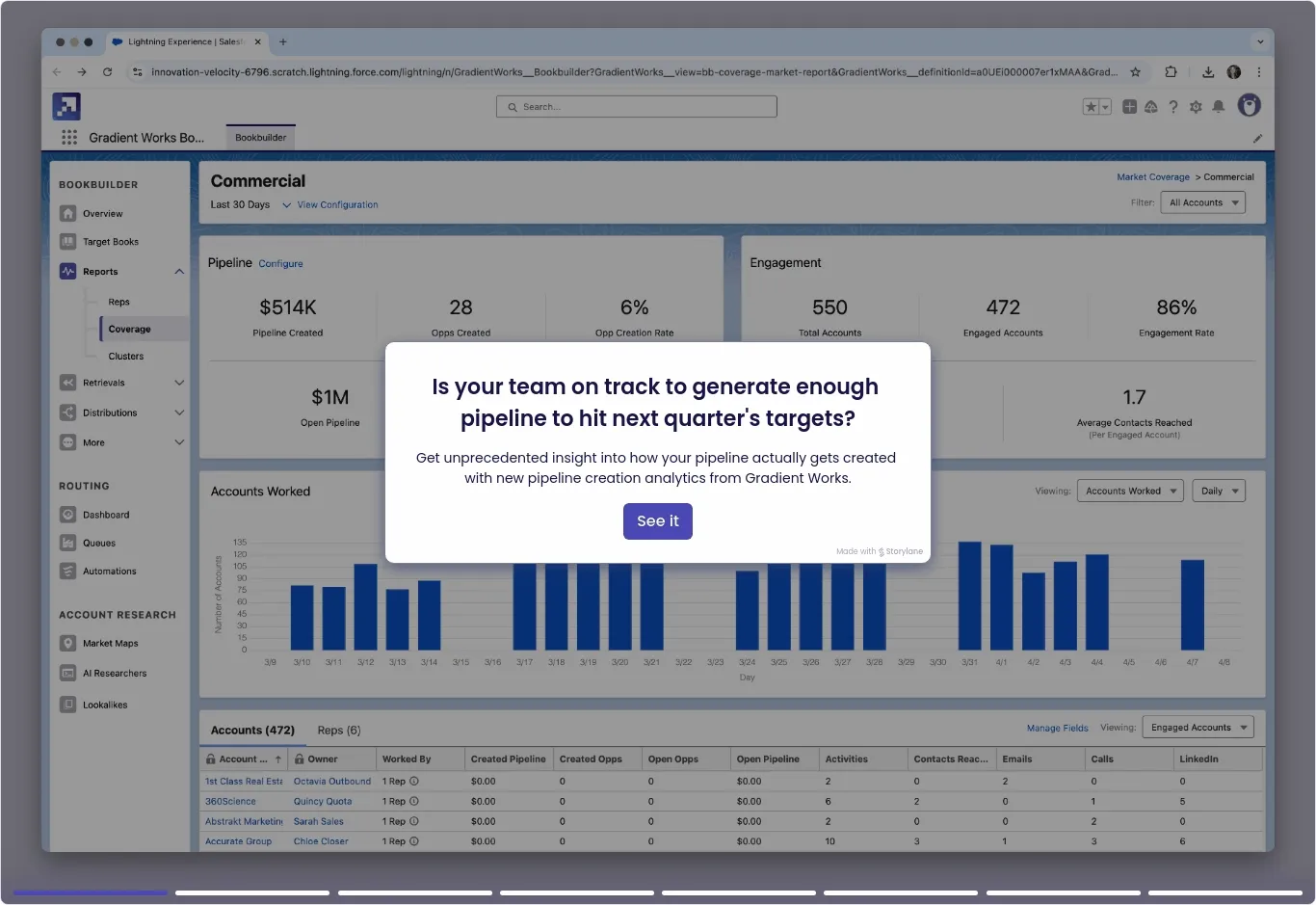Sort by the Account column header
The width and height of the screenshot is (1316, 905).
[x=243, y=759]
